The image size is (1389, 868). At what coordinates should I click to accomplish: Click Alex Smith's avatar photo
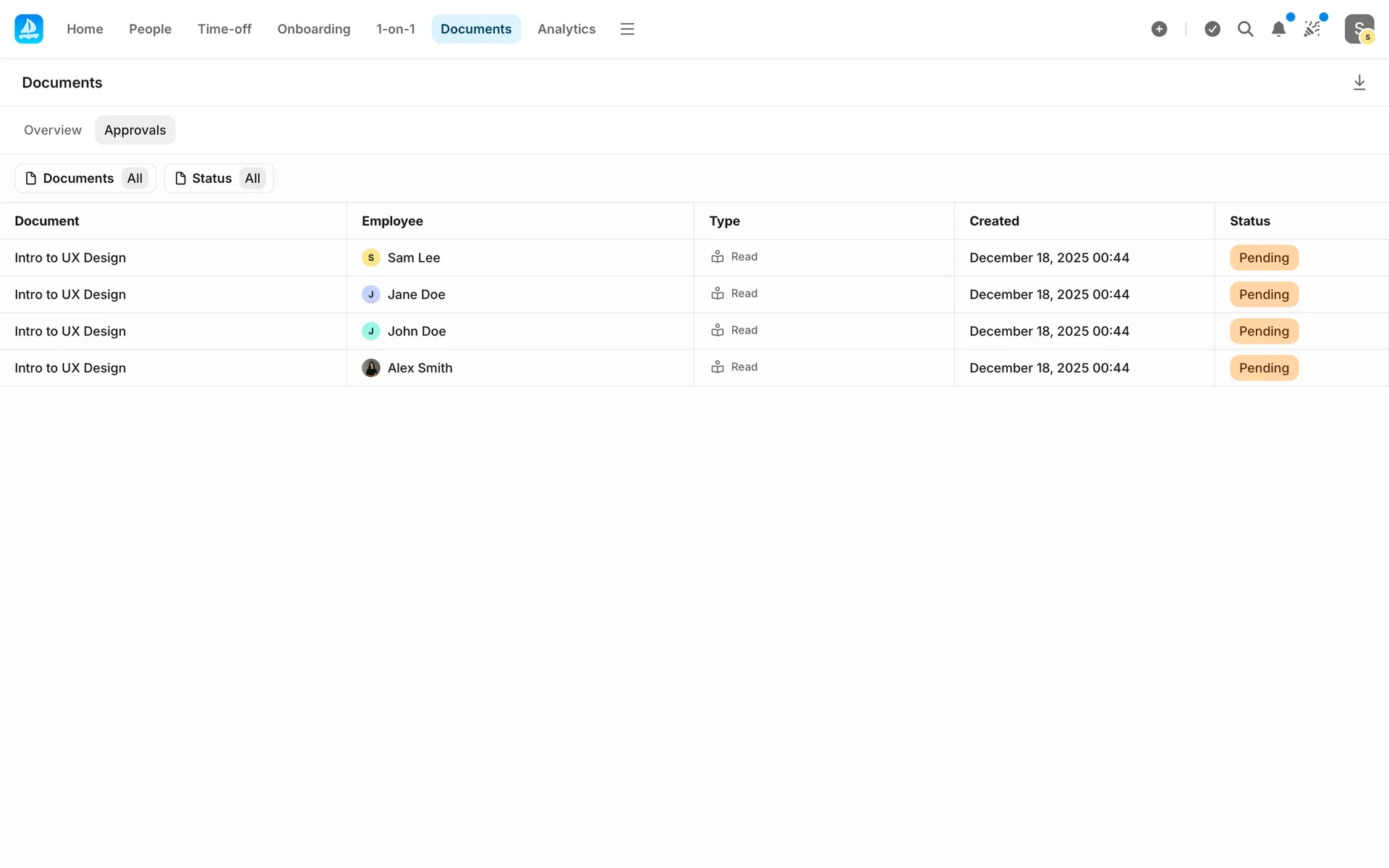(x=371, y=368)
